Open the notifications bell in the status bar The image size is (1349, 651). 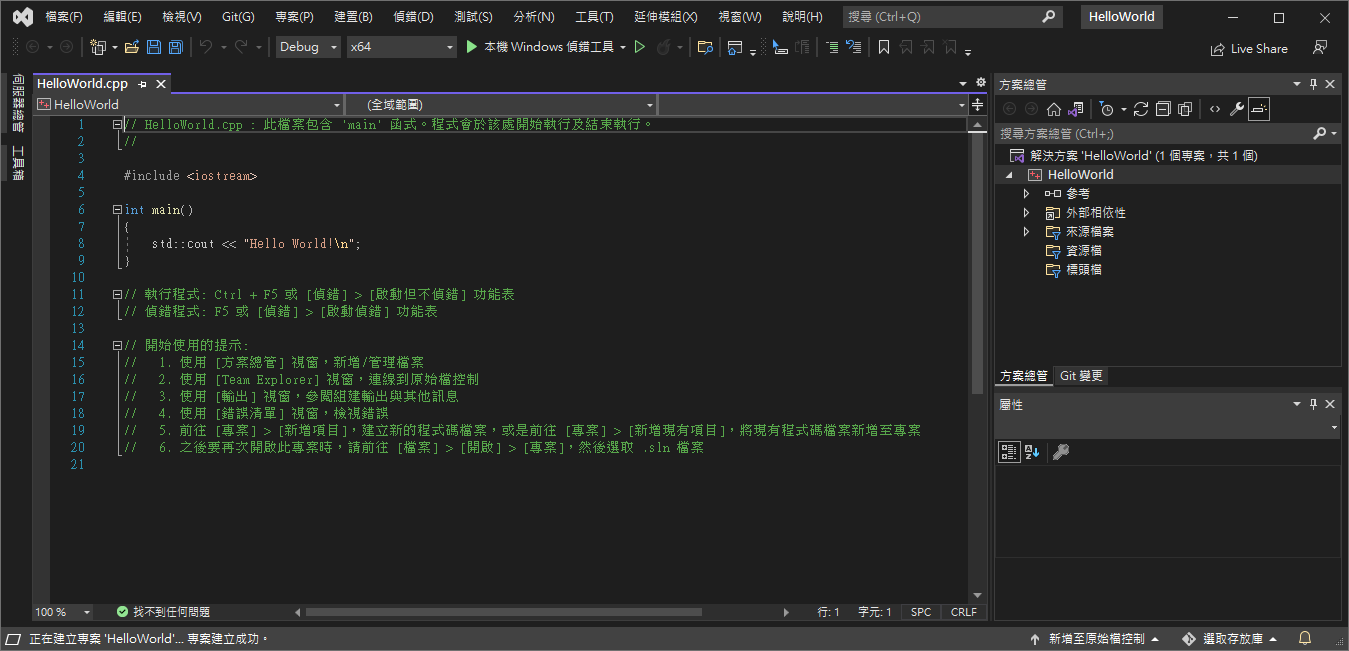[x=1305, y=638]
